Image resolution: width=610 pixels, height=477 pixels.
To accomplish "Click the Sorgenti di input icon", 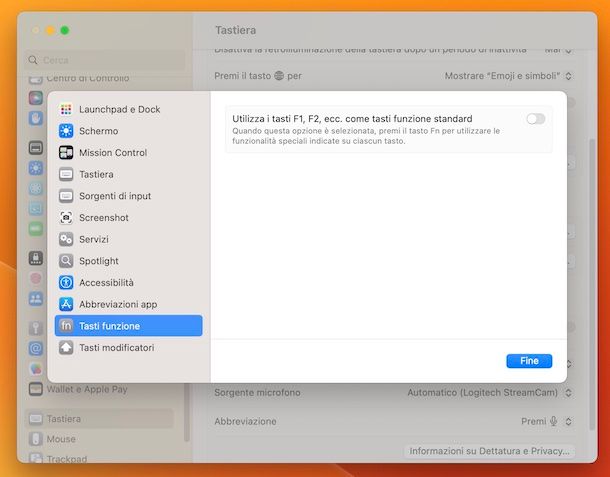I will coord(66,196).
